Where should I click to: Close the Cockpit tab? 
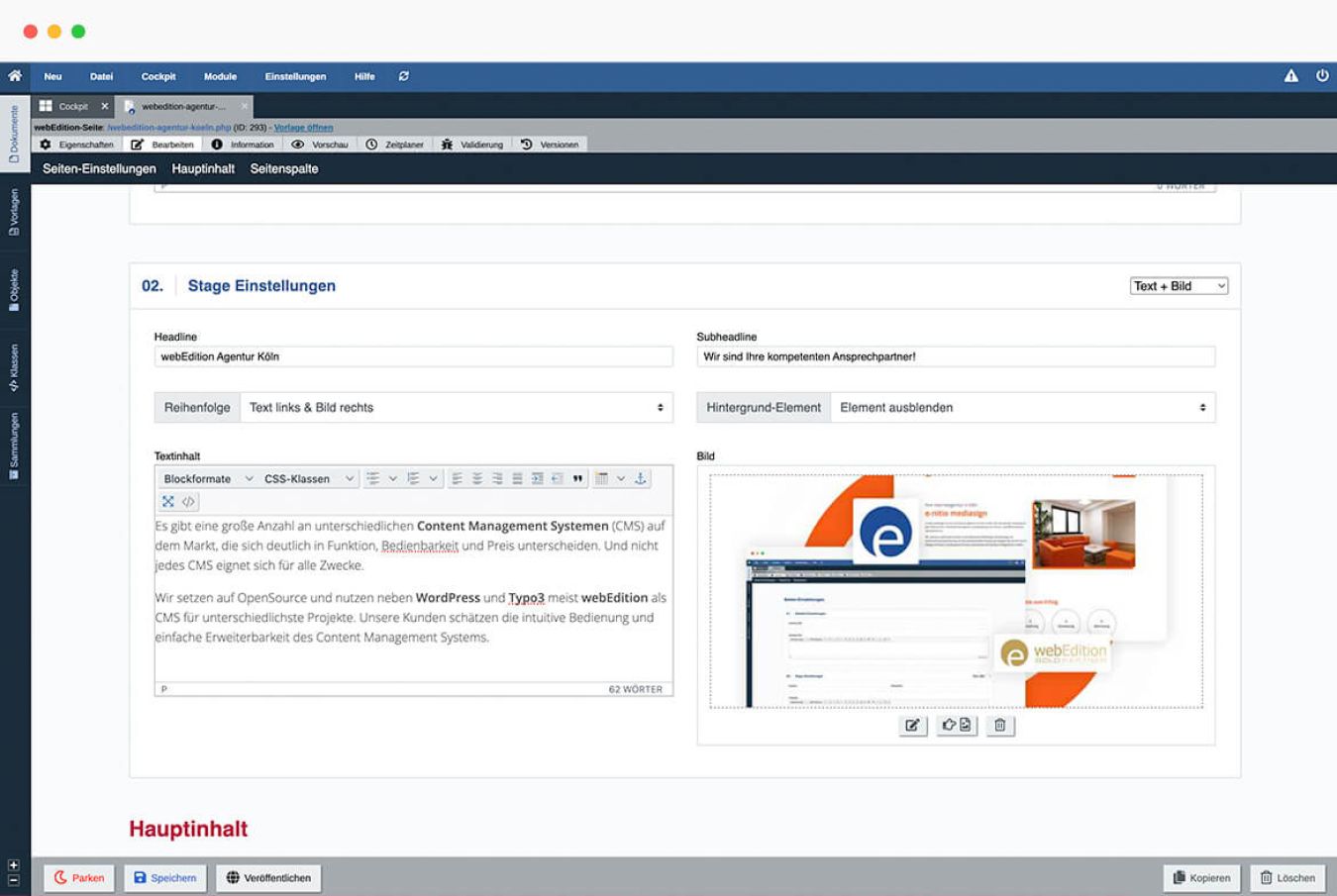click(105, 106)
